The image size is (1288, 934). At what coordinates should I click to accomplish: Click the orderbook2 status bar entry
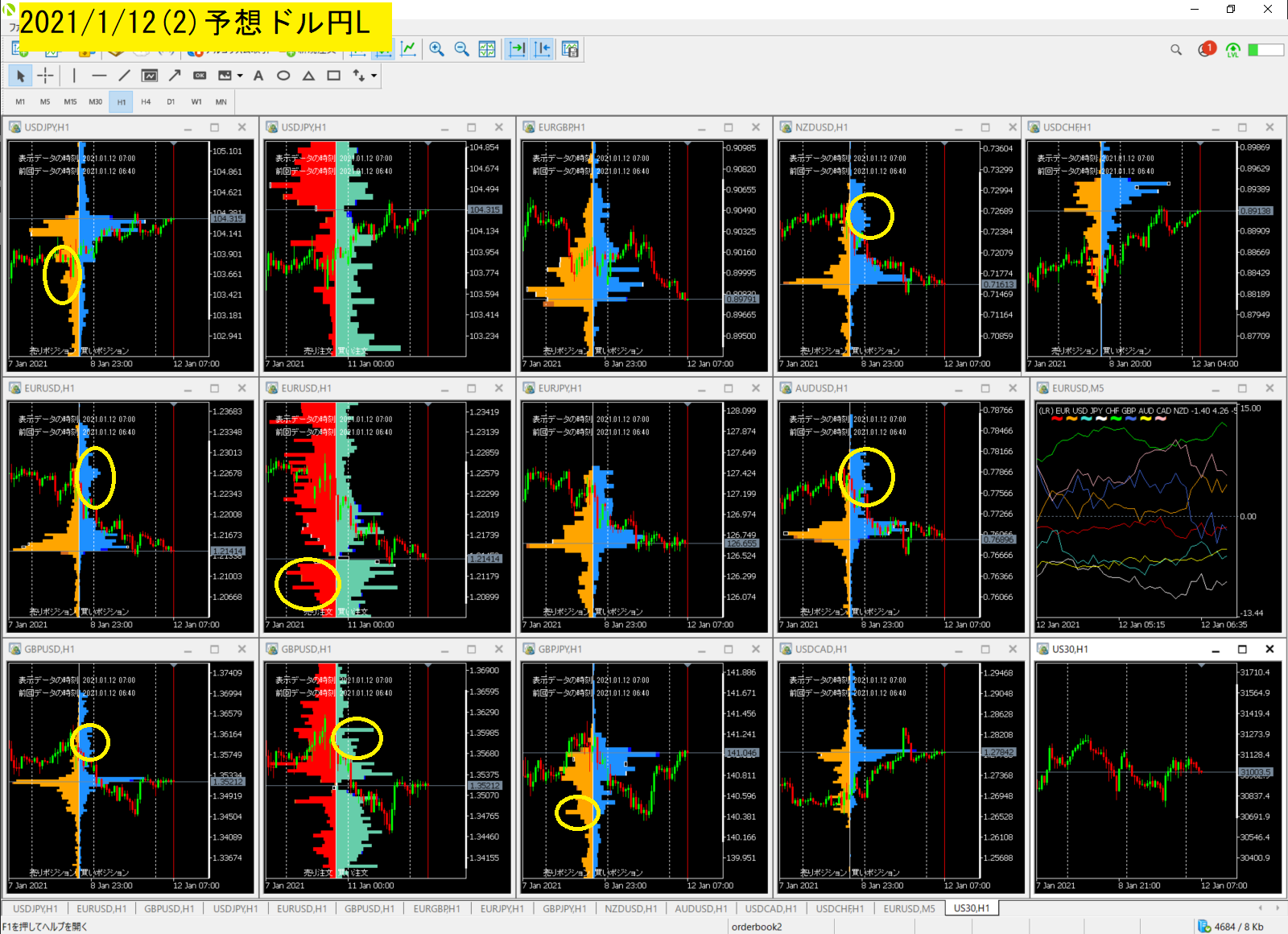click(757, 927)
